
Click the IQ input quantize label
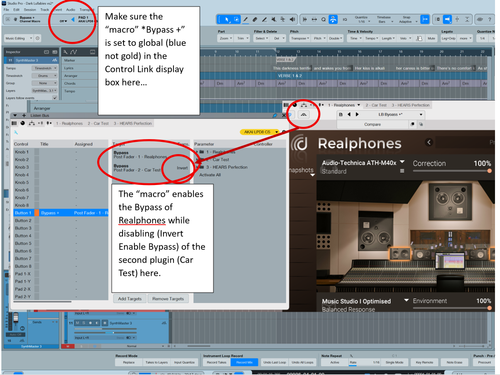tap(345, 20)
